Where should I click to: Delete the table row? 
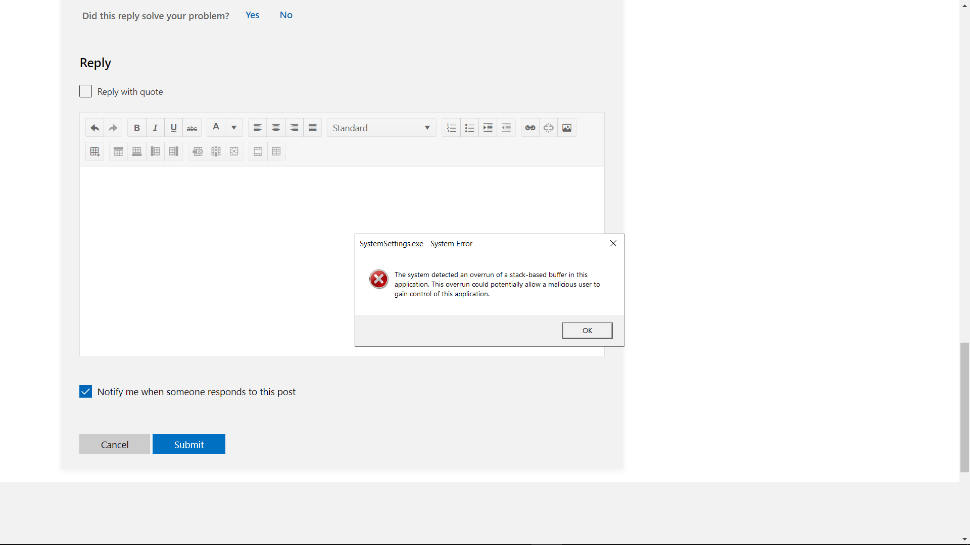[197, 152]
